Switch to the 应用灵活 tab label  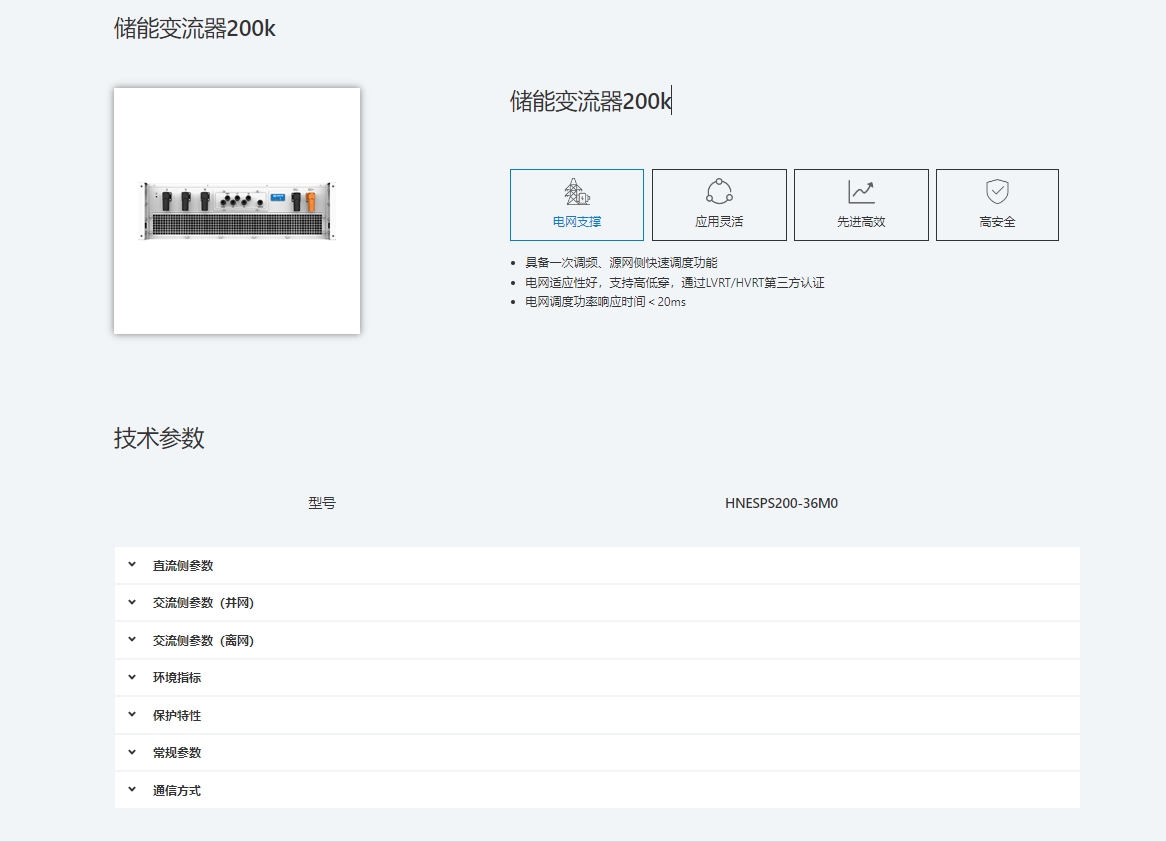click(719, 222)
